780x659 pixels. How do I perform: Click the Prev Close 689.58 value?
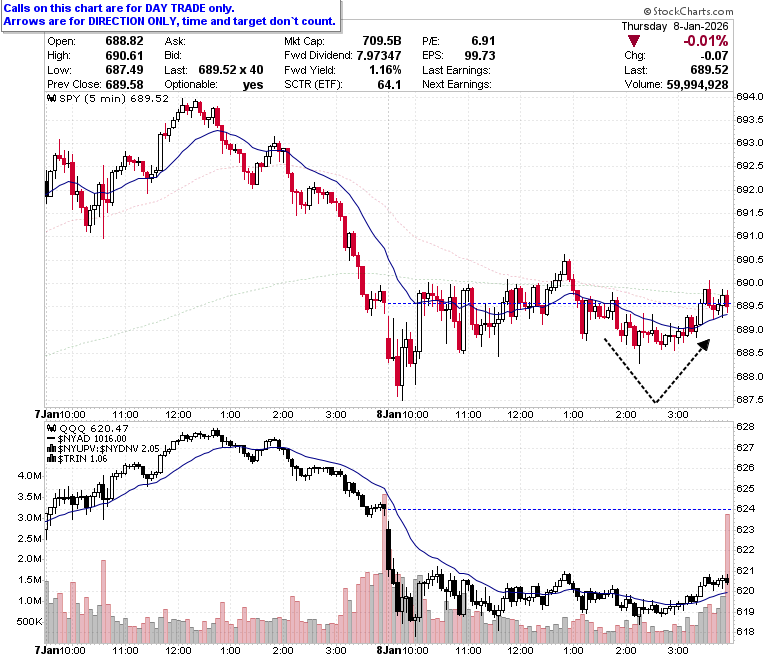tap(124, 85)
